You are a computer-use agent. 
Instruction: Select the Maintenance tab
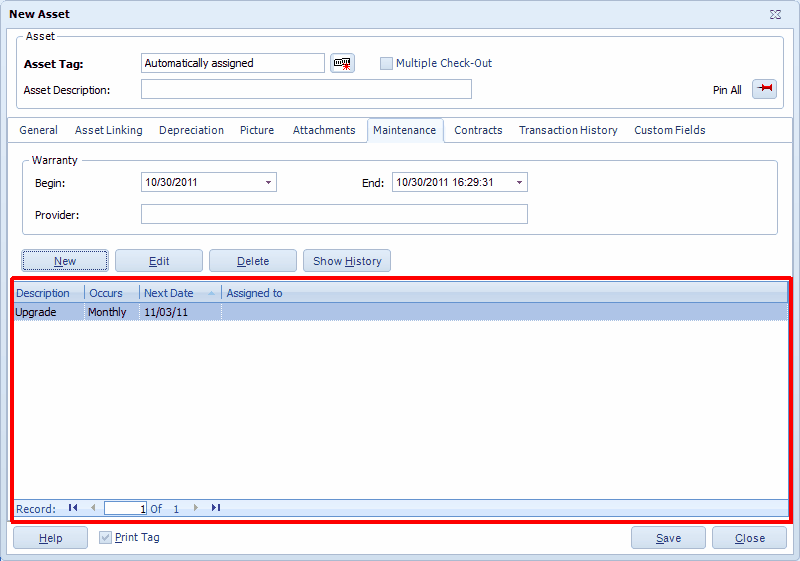coord(405,130)
